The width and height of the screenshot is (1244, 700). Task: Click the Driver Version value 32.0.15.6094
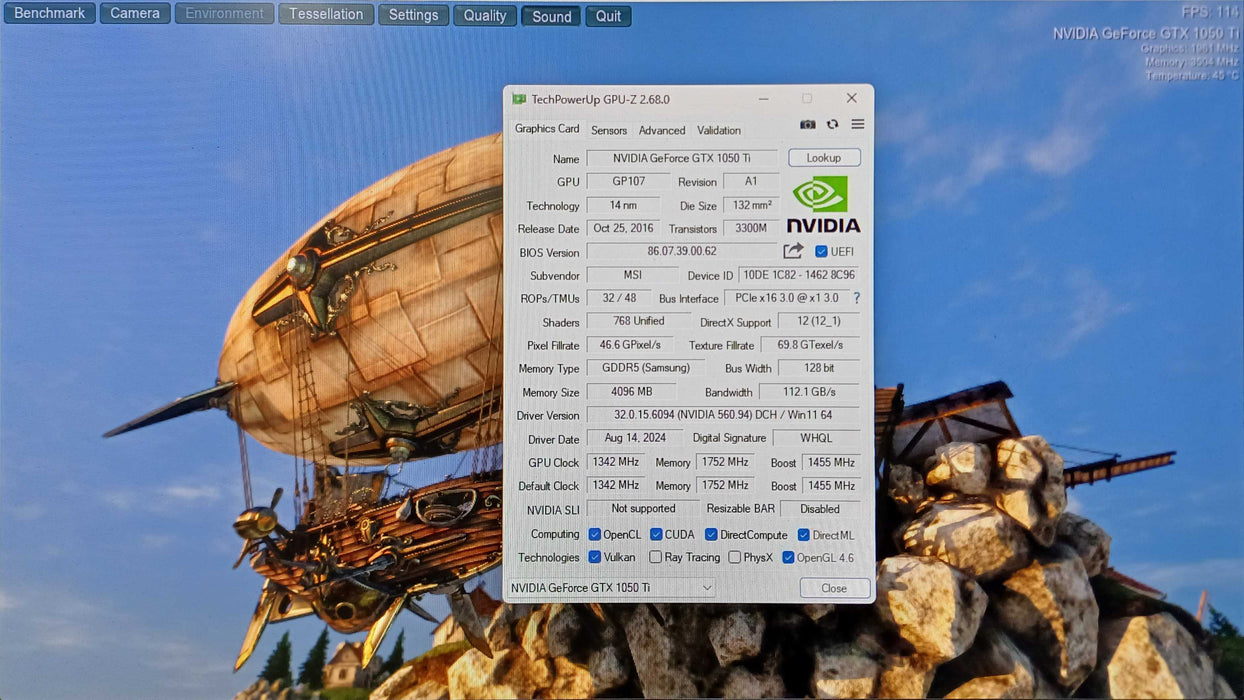[x=723, y=415]
